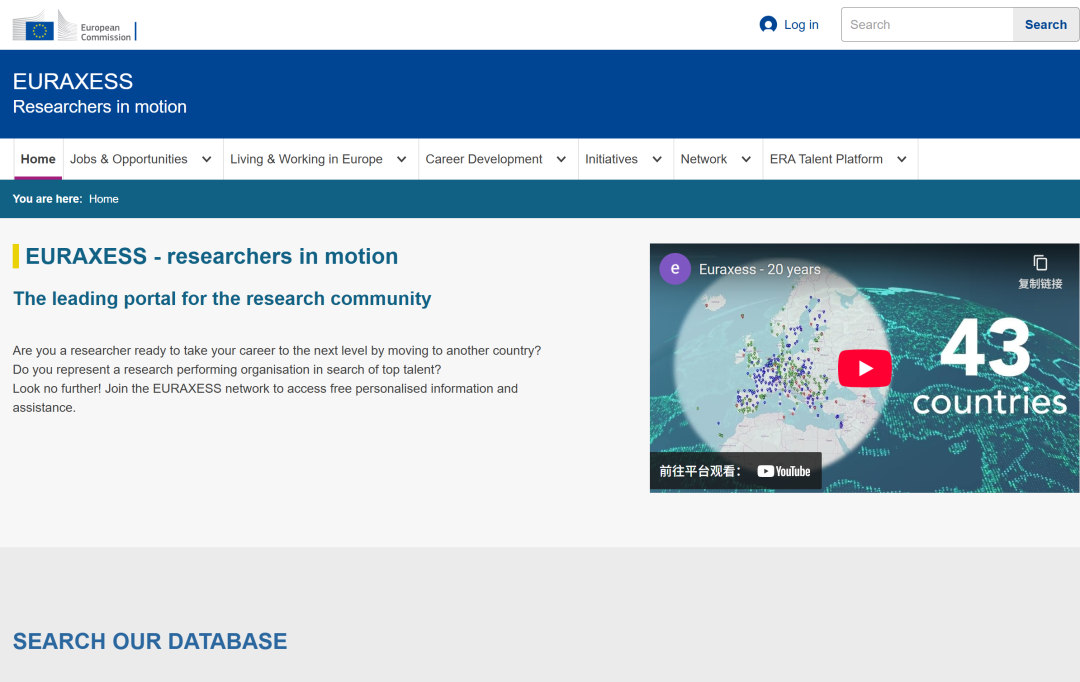Go to the Home menu tab
The width and height of the screenshot is (1080, 682).
coord(38,159)
